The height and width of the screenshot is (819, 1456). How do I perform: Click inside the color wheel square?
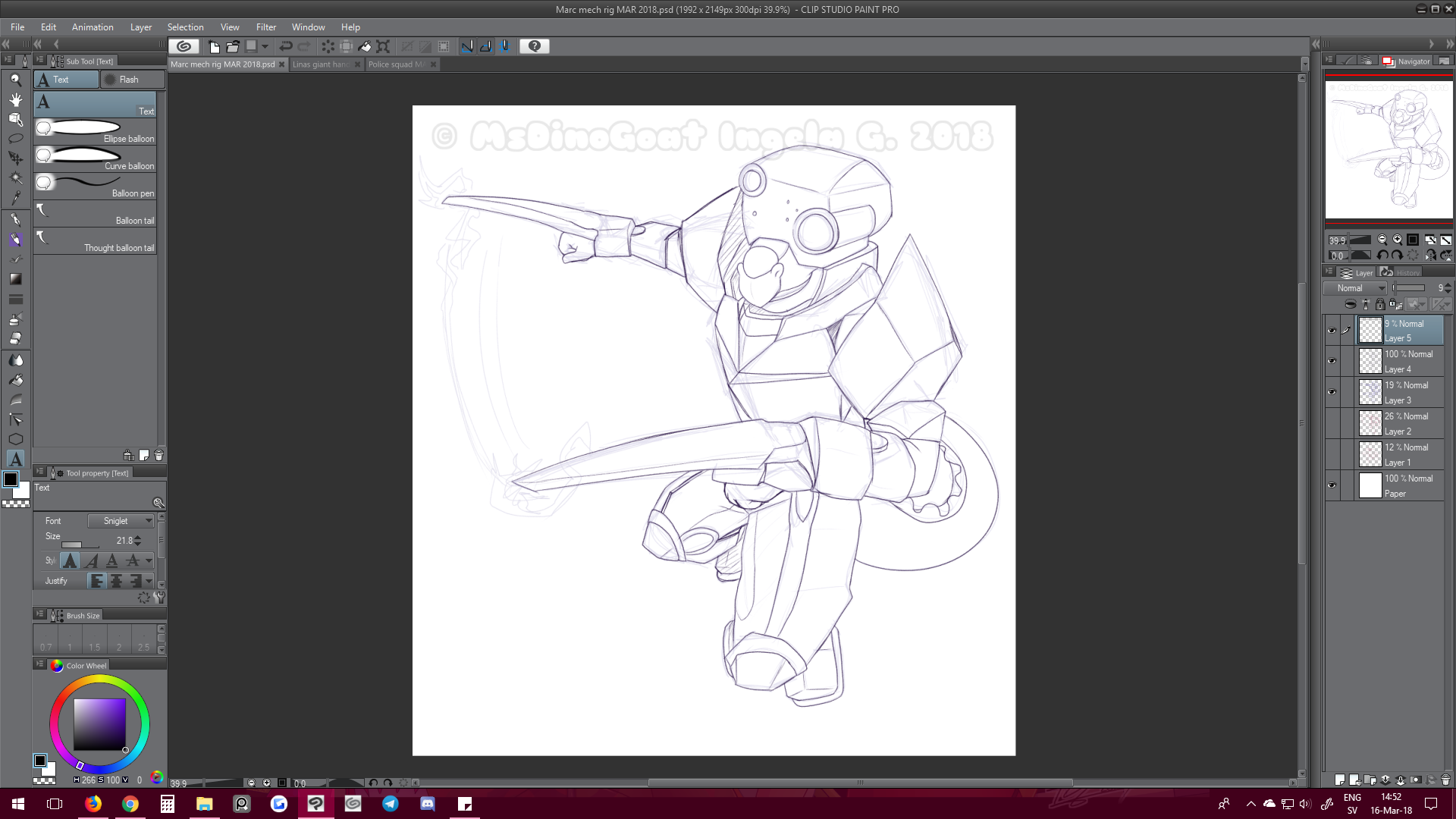click(99, 724)
